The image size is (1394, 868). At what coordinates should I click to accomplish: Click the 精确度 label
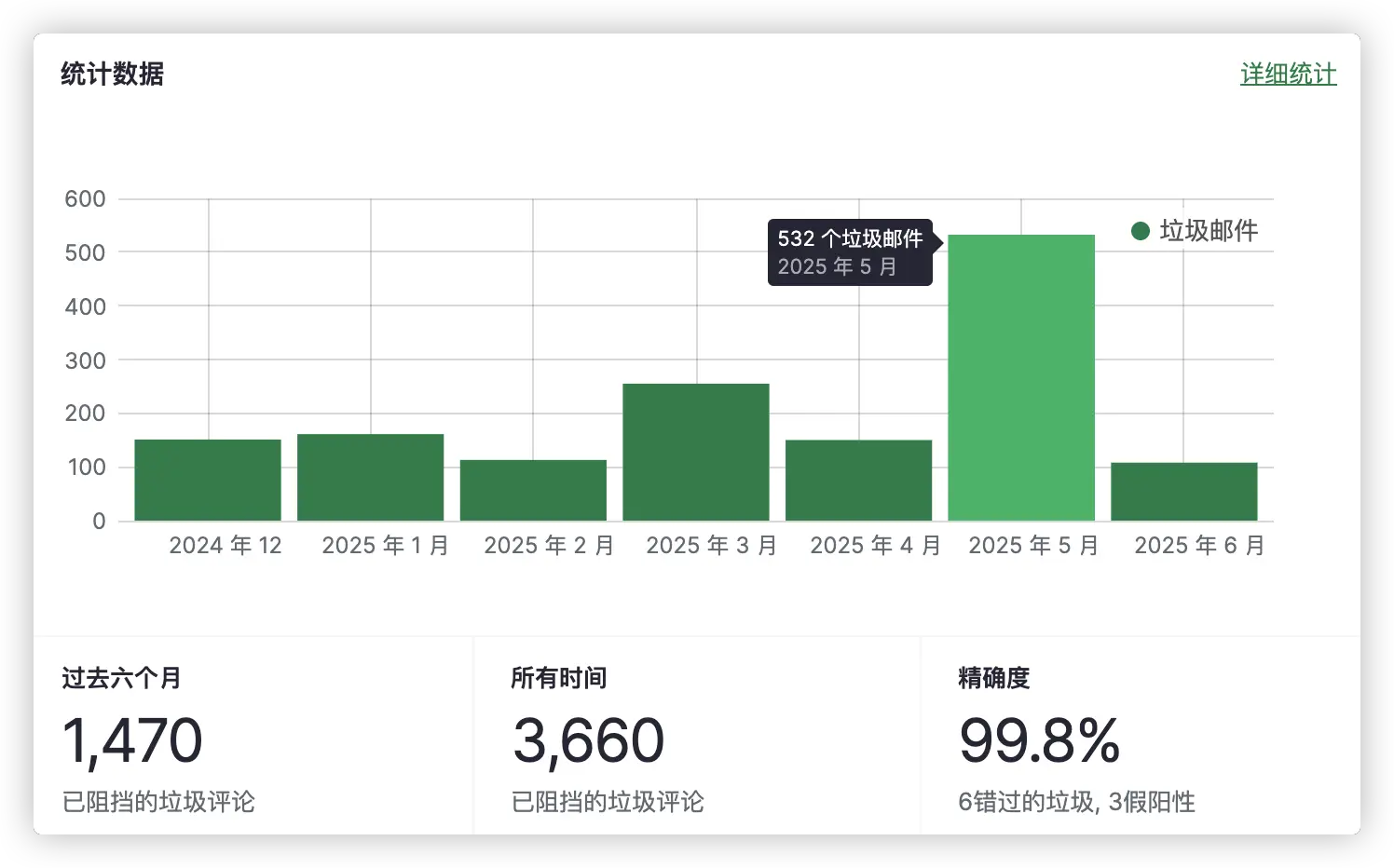tap(994, 678)
